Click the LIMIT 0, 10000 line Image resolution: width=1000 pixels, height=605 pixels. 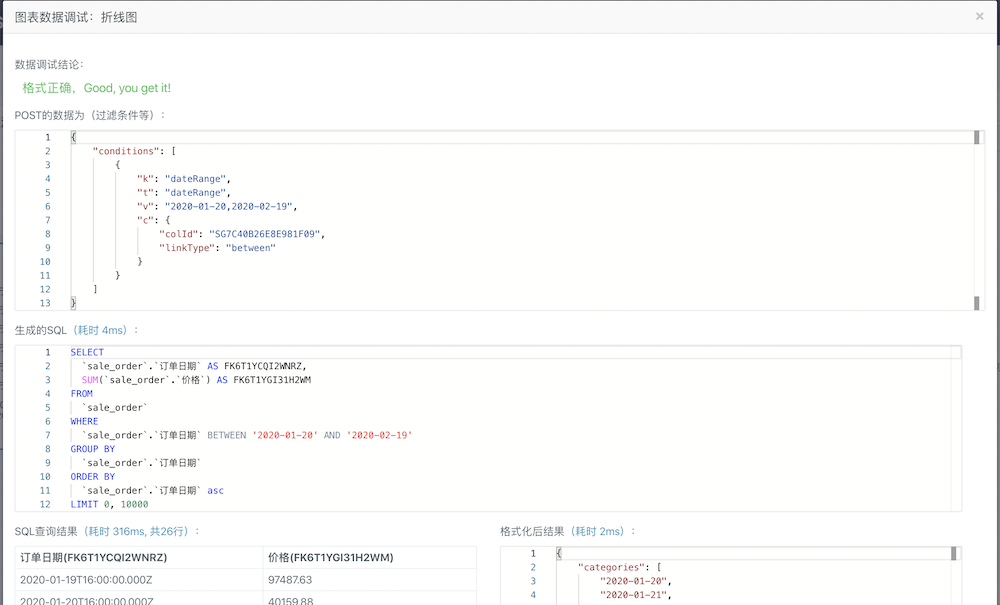pos(109,504)
